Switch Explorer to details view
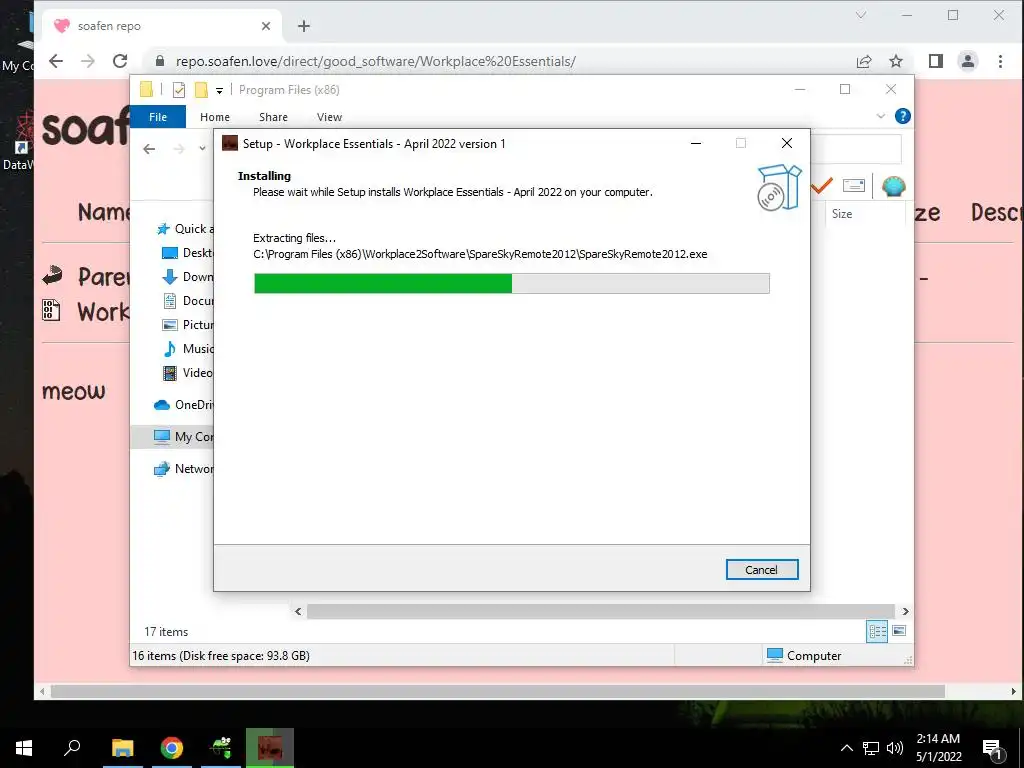This screenshot has width=1024, height=768. pyautogui.click(x=877, y=631)
